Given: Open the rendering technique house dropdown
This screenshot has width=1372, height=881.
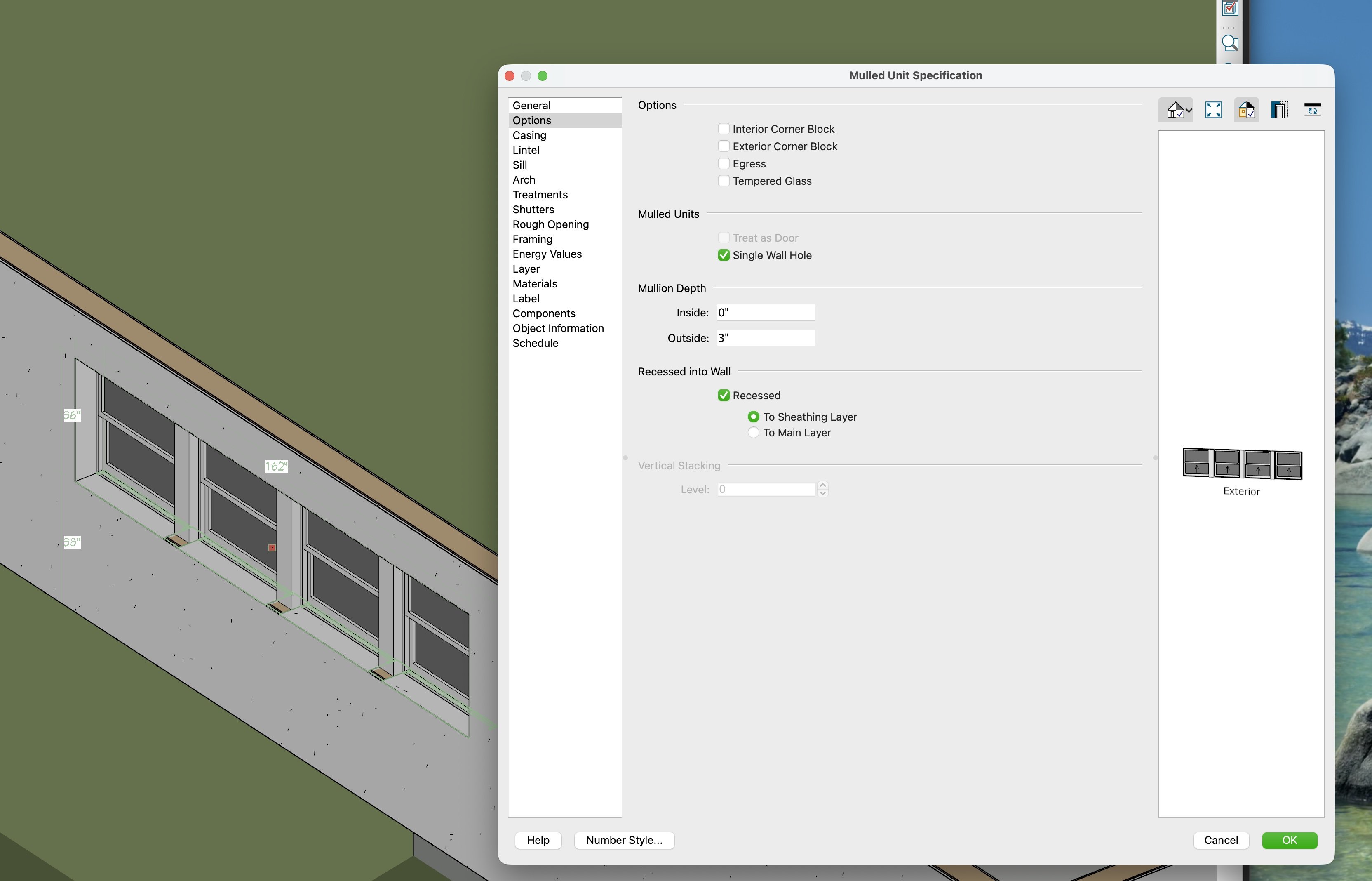Looking at the screenshot, I should [1178, 110].
